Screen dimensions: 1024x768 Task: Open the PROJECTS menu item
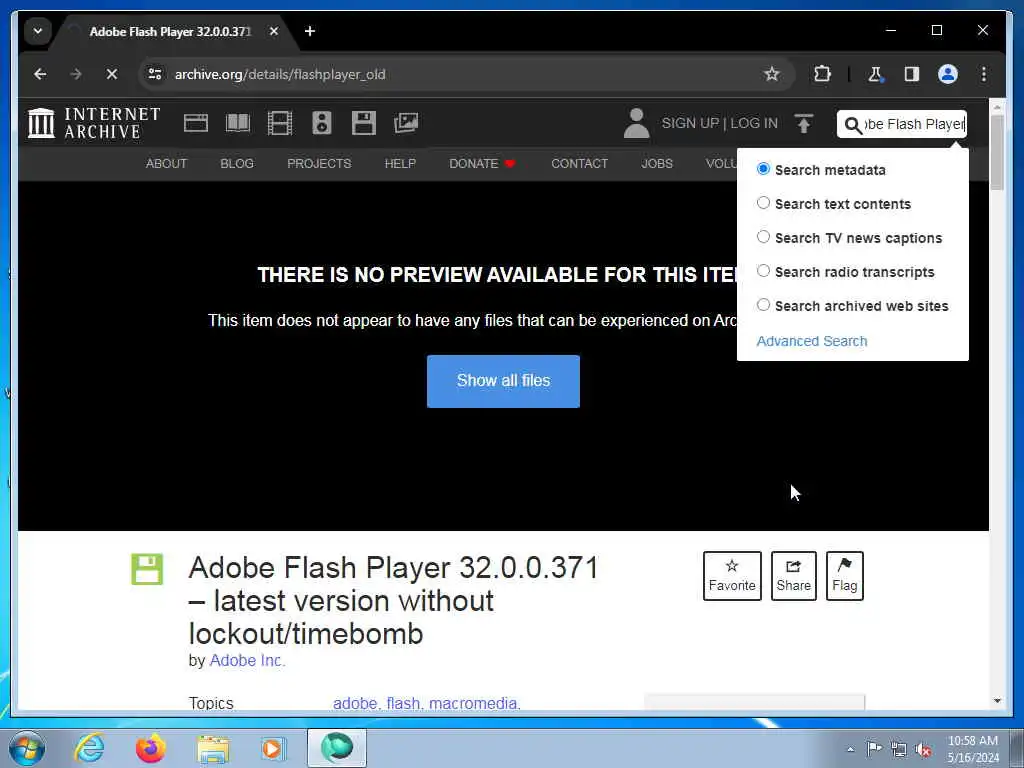click(x=319, y=163)
